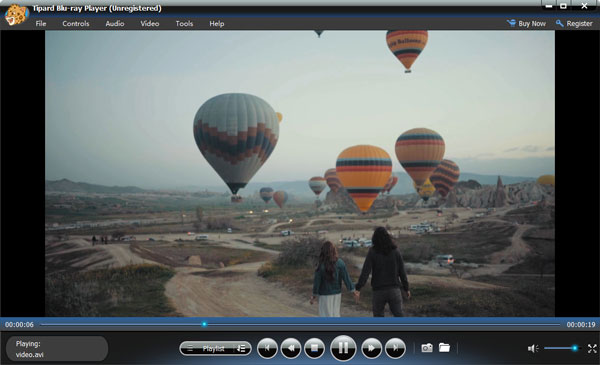Open playlist sort order icon
The image size is (600, 365).
pyautogui.click(x=241, y=349)
